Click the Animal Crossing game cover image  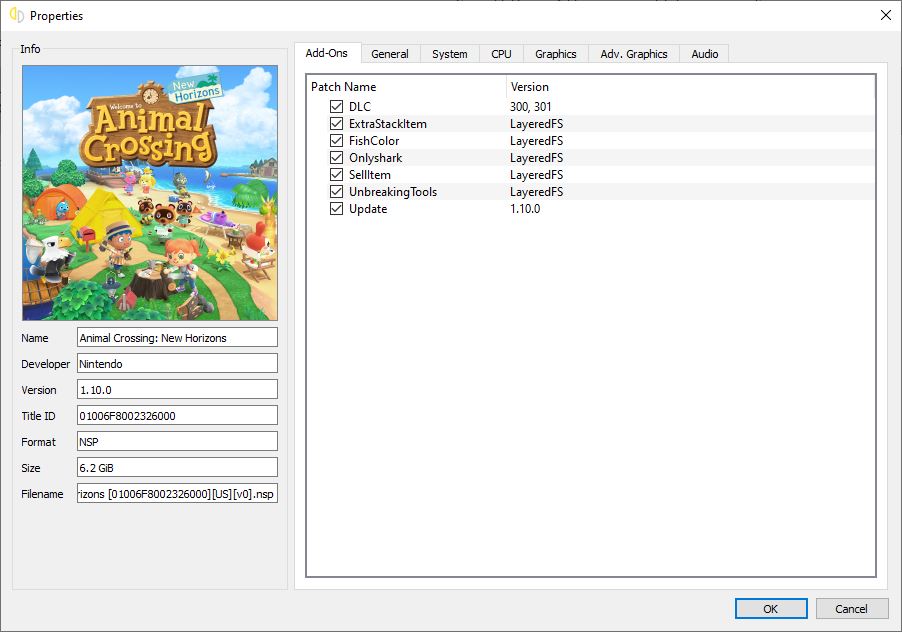click(x=150, y=193)
